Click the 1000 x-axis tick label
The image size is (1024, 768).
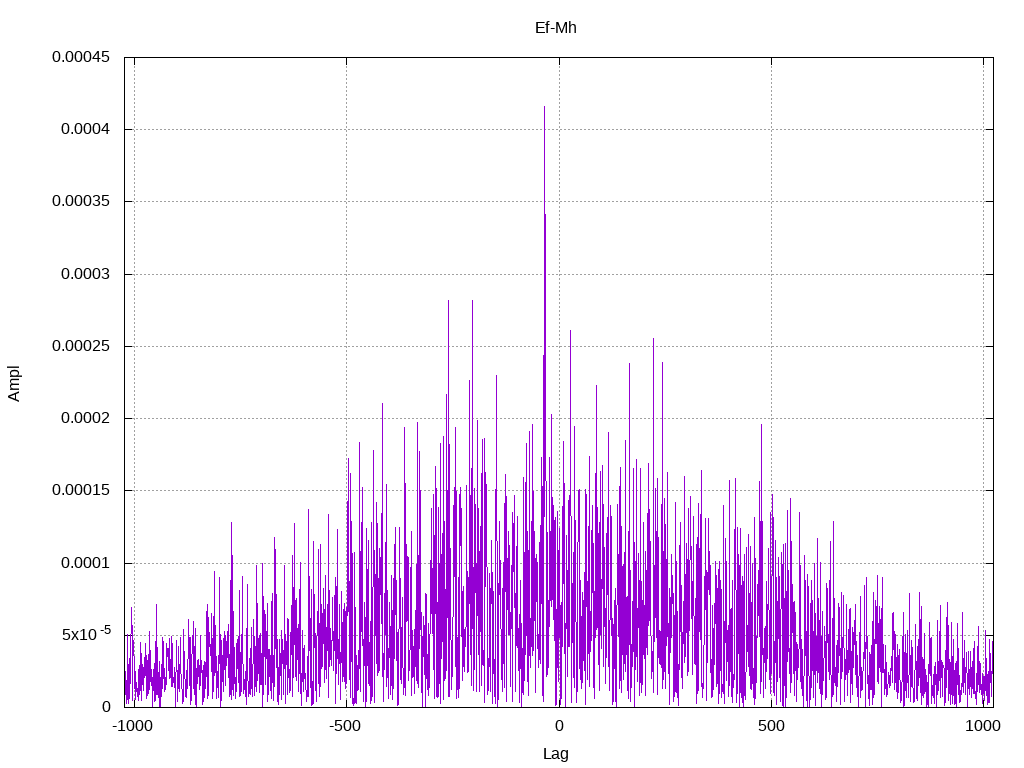click(x=983, y=726)
